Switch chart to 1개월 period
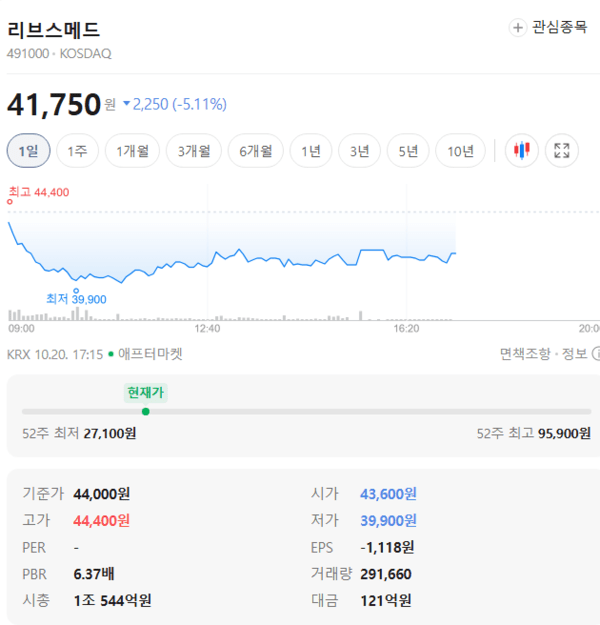Viewport: 600px width, 625px height. click(132, 151)
